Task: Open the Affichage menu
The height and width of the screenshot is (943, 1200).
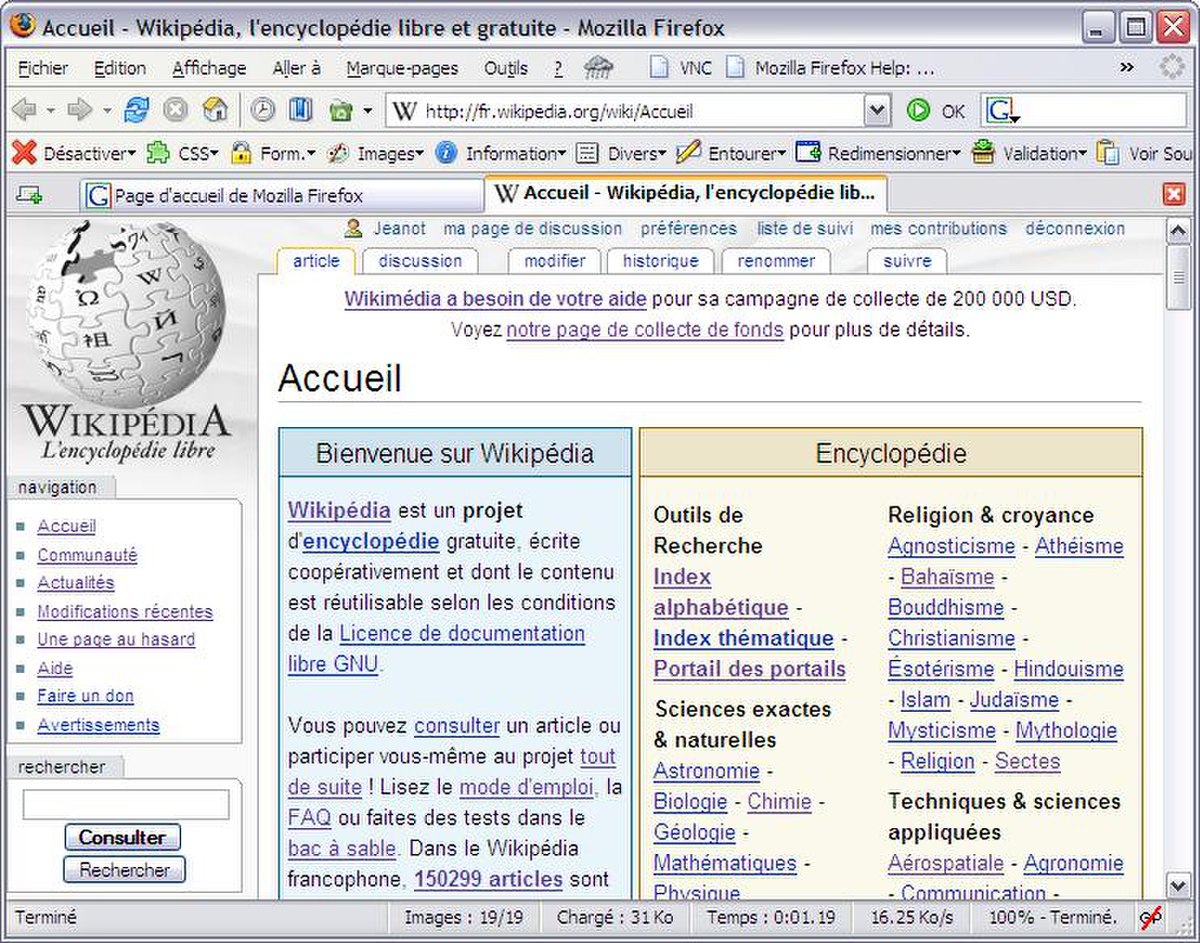Action: [209, 68]
